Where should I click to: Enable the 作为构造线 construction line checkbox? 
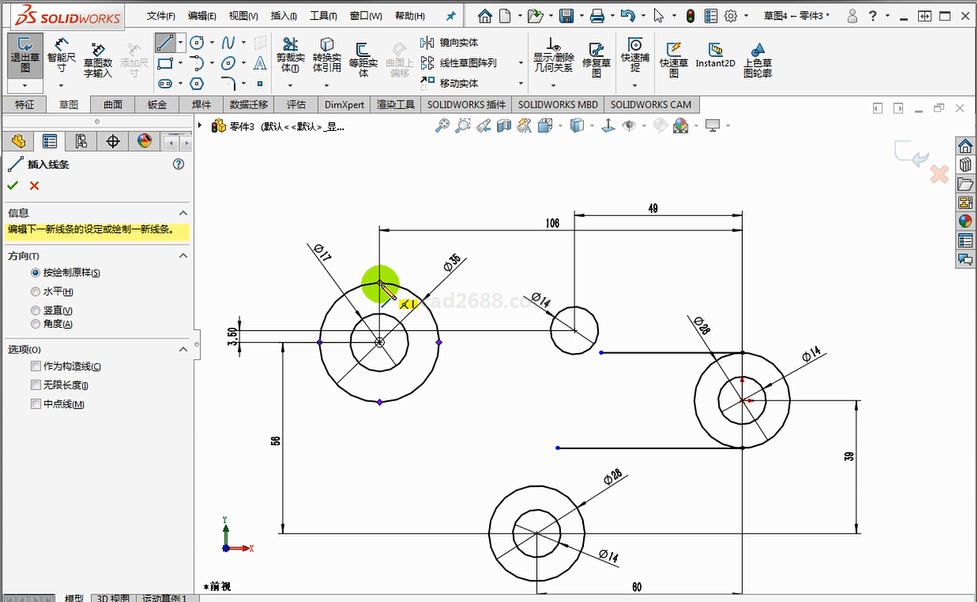tap(36, 367)
